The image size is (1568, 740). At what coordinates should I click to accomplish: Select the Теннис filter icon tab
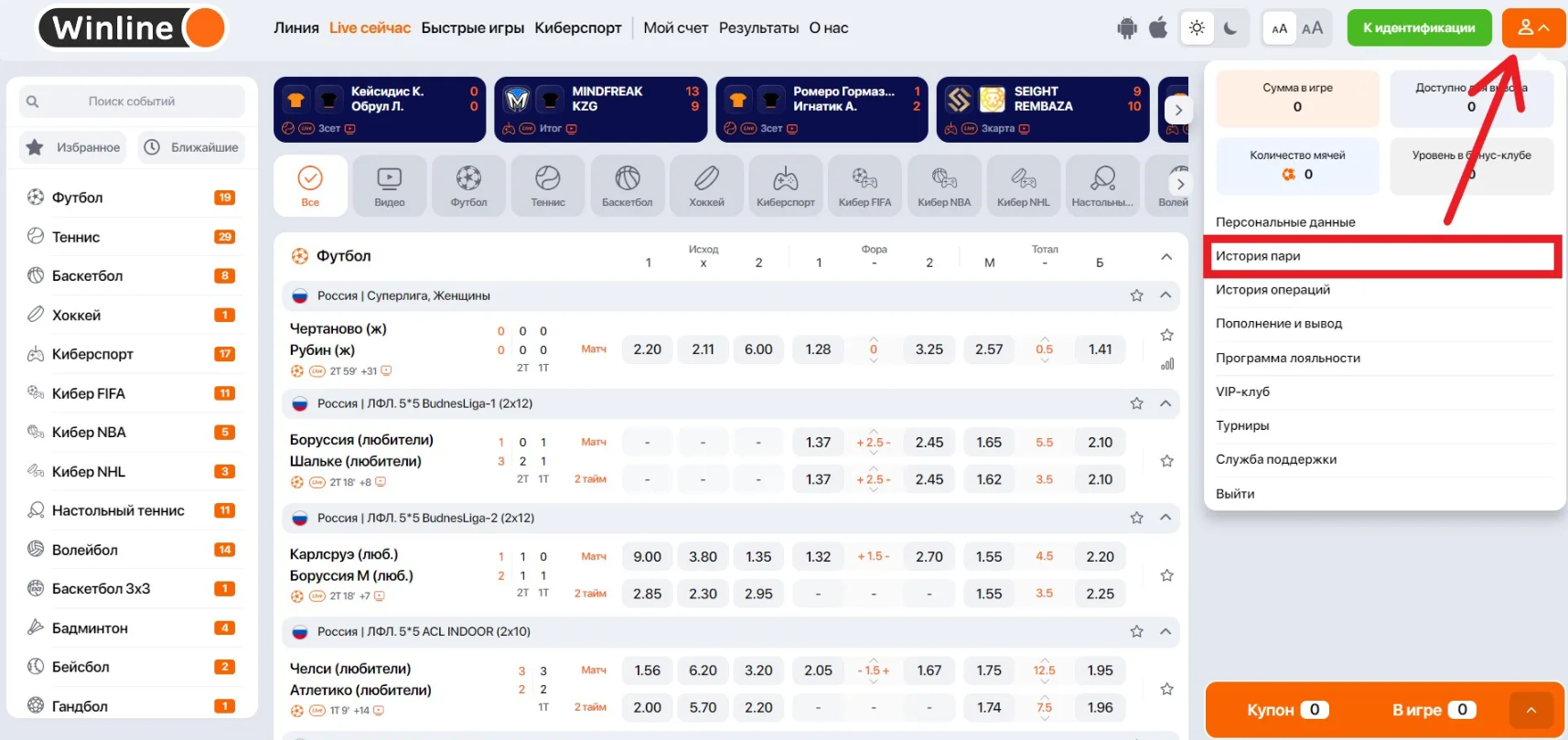(548, 186)
